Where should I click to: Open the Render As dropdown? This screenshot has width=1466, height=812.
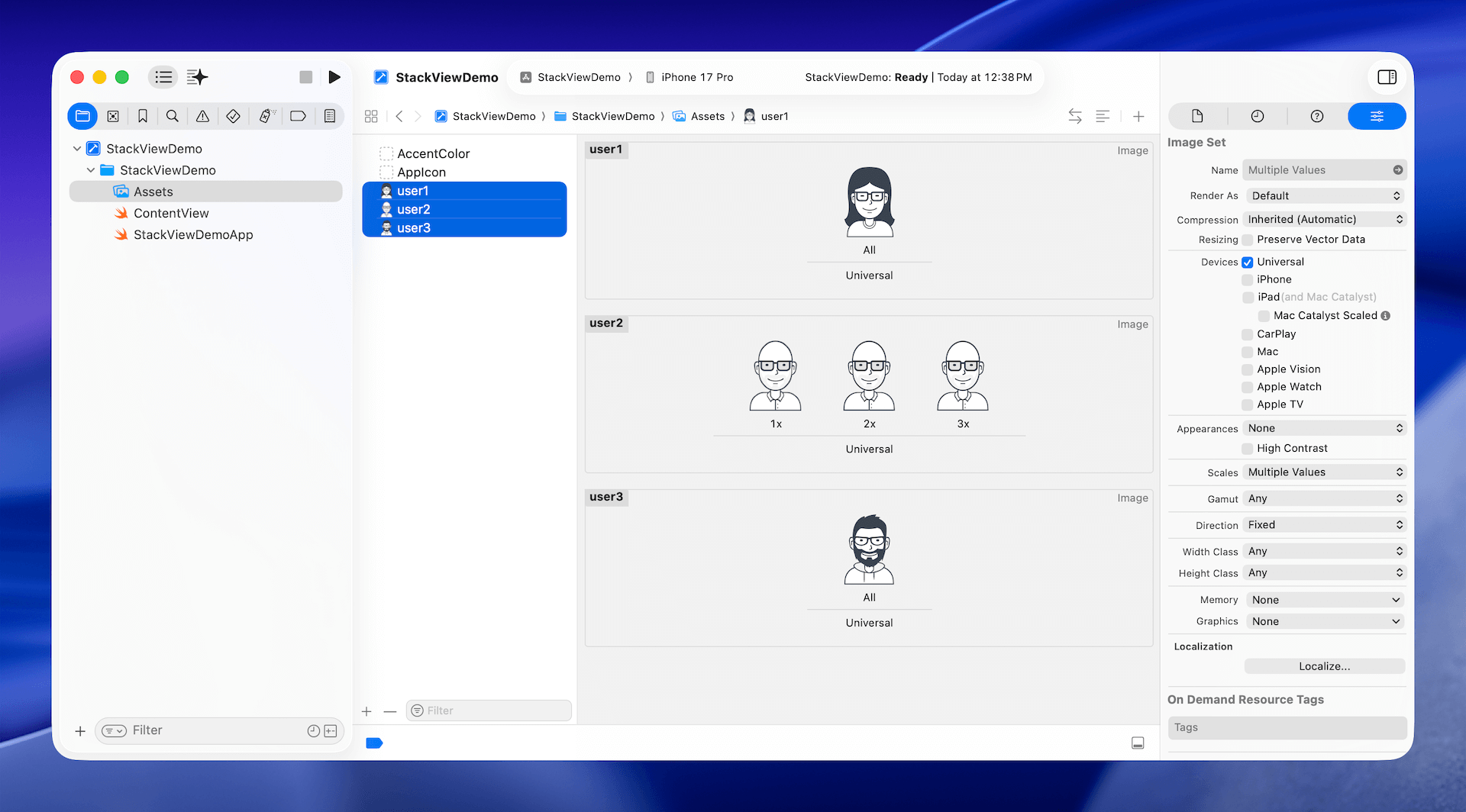click(x=1325, y=196)
